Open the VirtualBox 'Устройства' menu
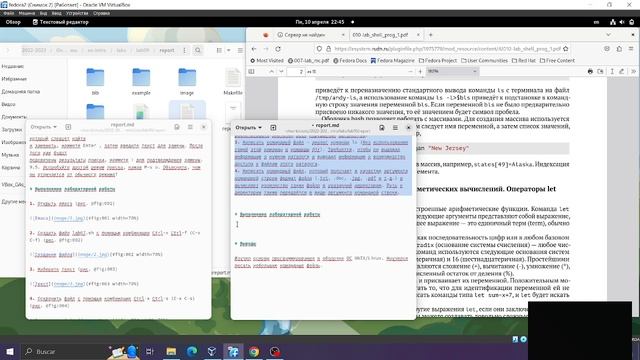640x360 pixels. [77, 13]
